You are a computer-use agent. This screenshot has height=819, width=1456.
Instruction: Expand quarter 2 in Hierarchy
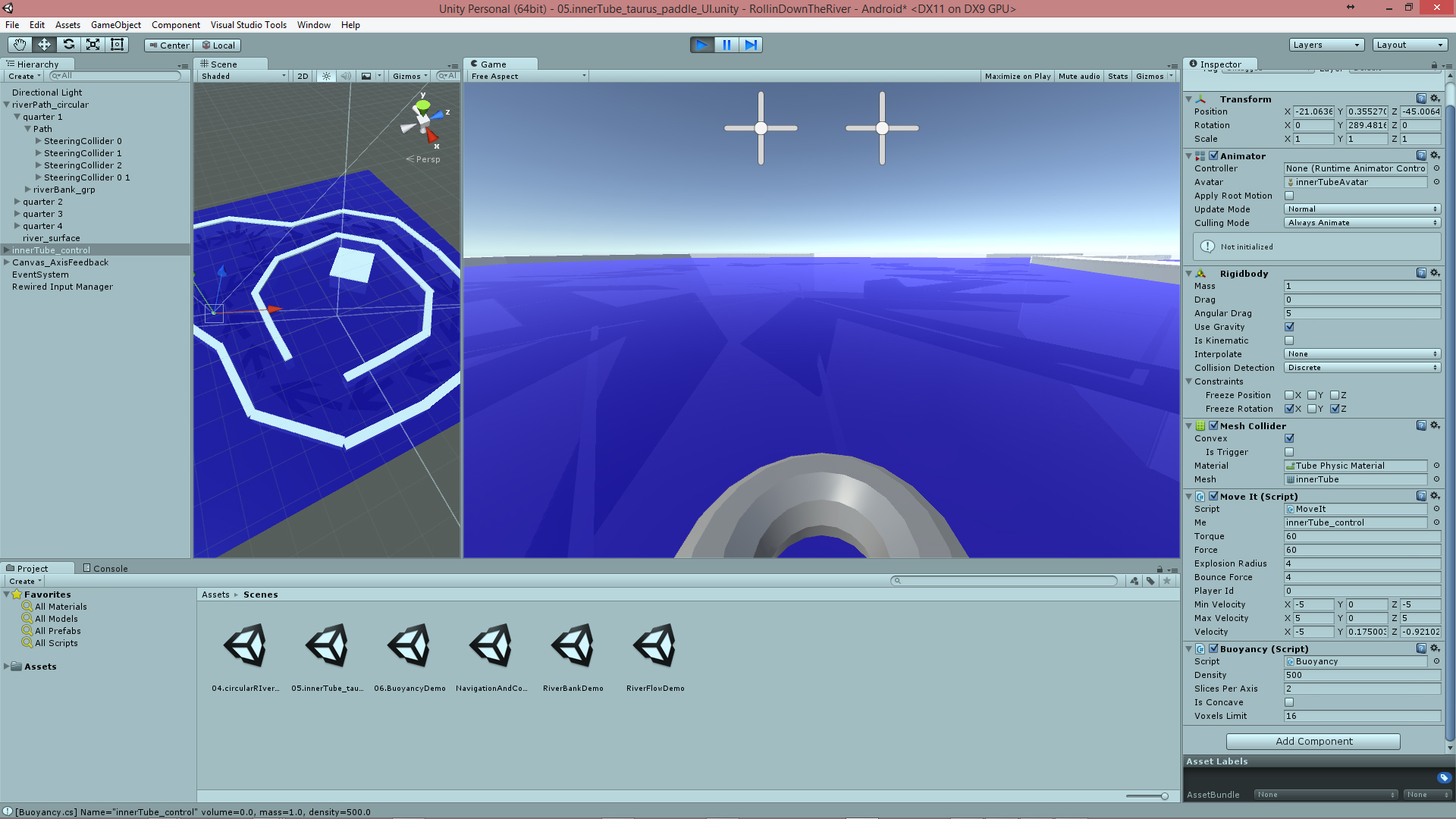[x=17, y=202]
